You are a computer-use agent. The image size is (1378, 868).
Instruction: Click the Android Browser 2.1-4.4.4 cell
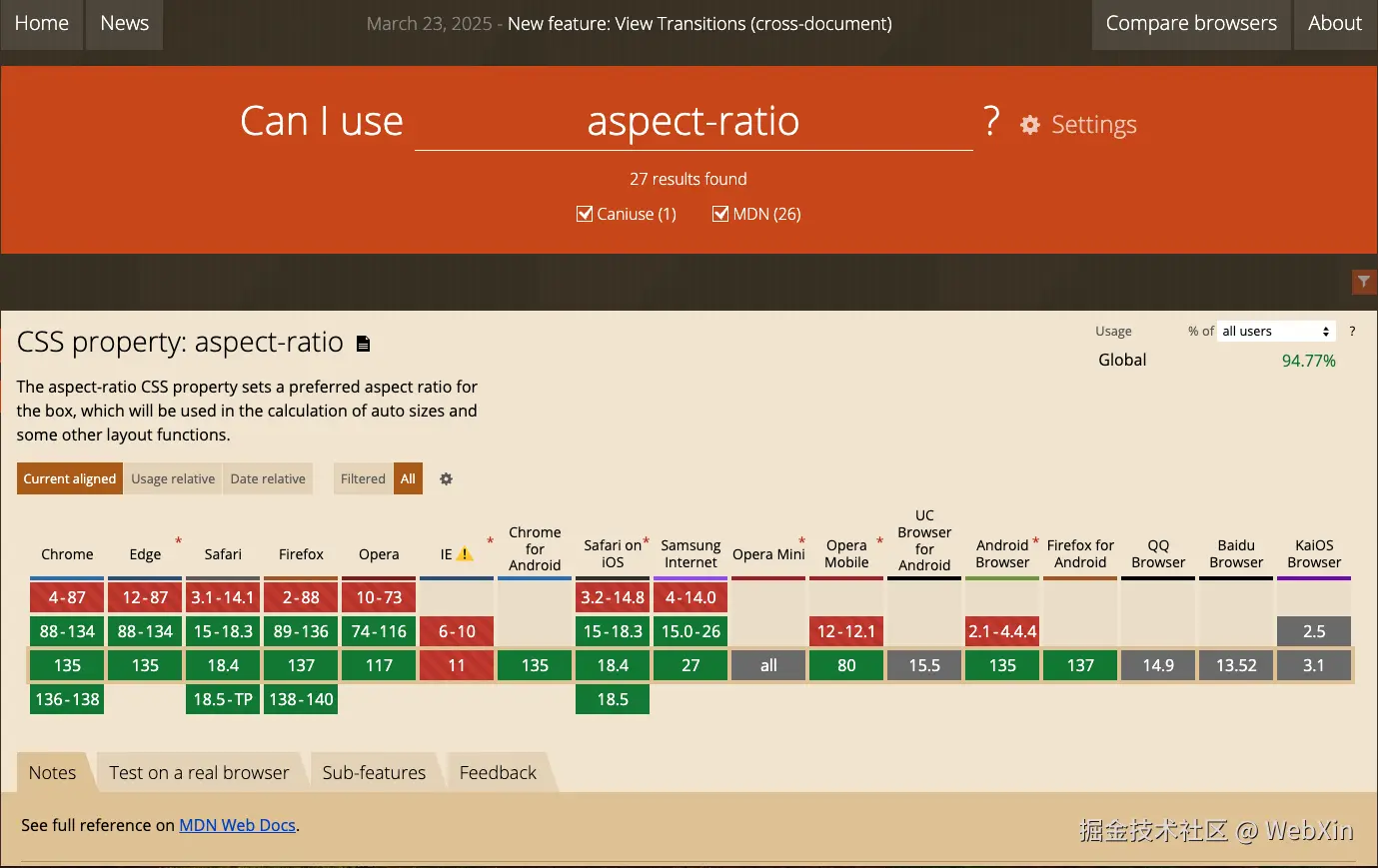(1002, 631)
